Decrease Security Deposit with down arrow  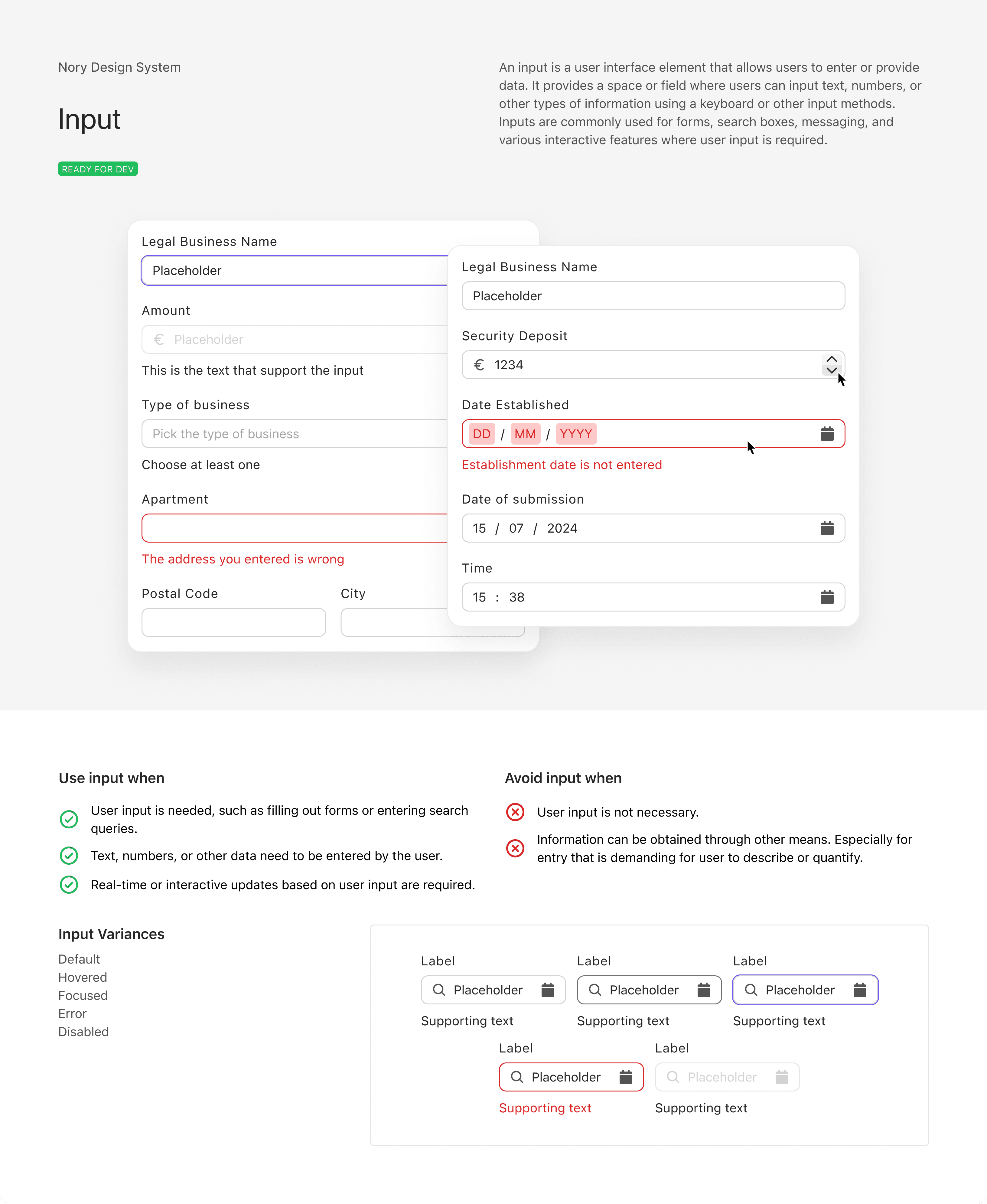coord(831,370)
